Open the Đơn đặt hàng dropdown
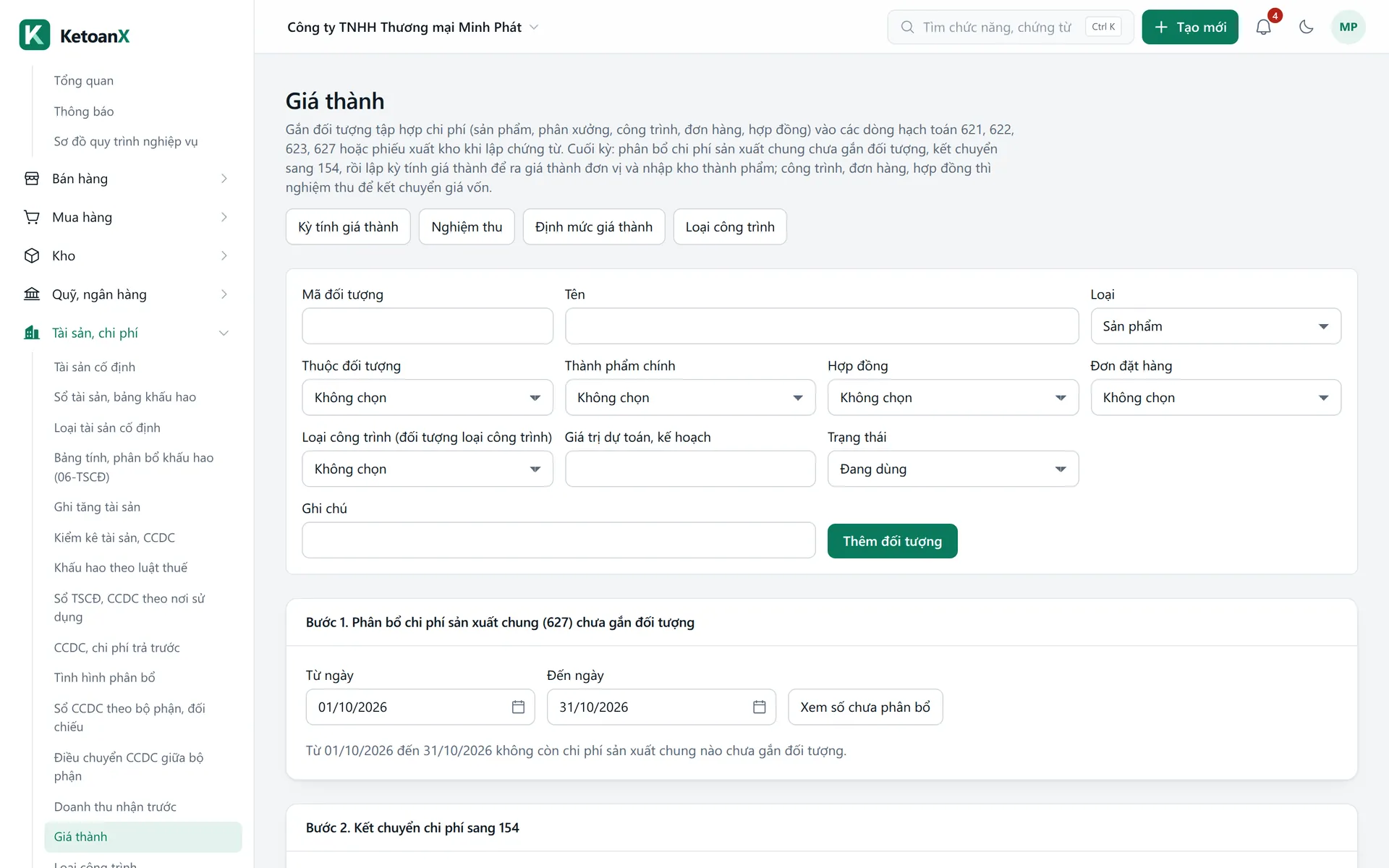Image resolution: width=1389 pixels, height=868 pixels. point(1215,398)
